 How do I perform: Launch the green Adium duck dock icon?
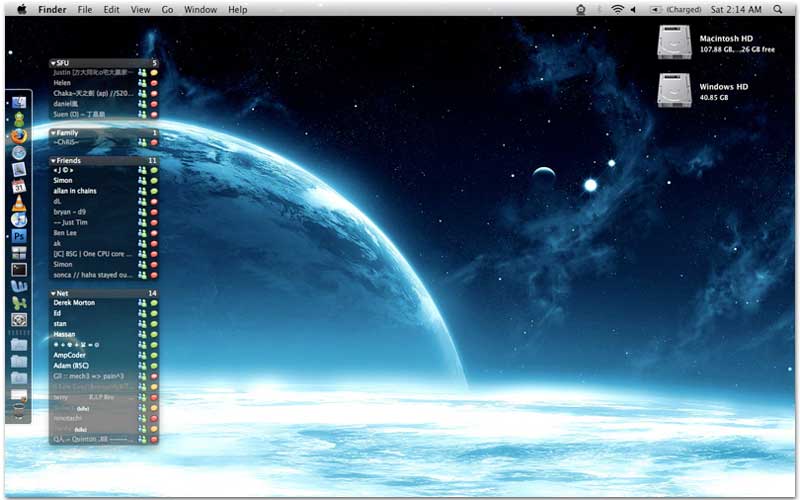19,119
